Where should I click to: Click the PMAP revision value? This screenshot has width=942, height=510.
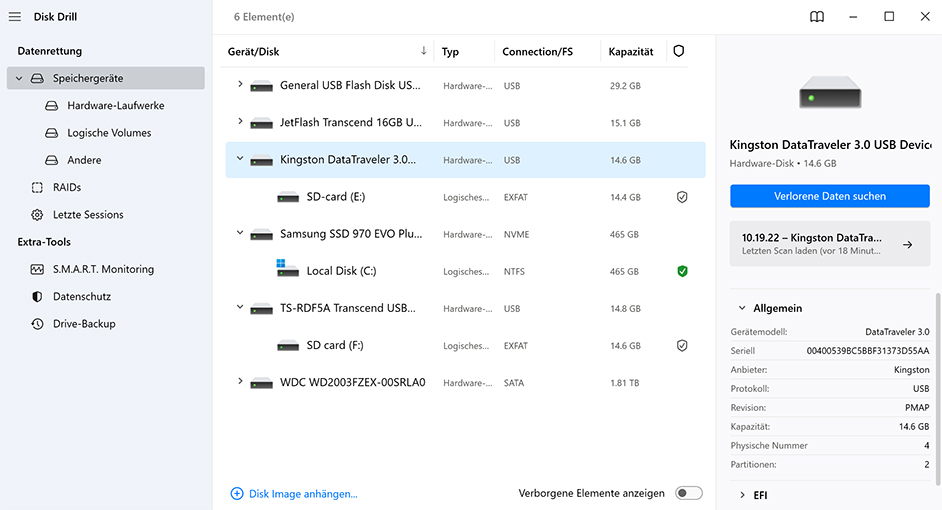pos(917,407)
